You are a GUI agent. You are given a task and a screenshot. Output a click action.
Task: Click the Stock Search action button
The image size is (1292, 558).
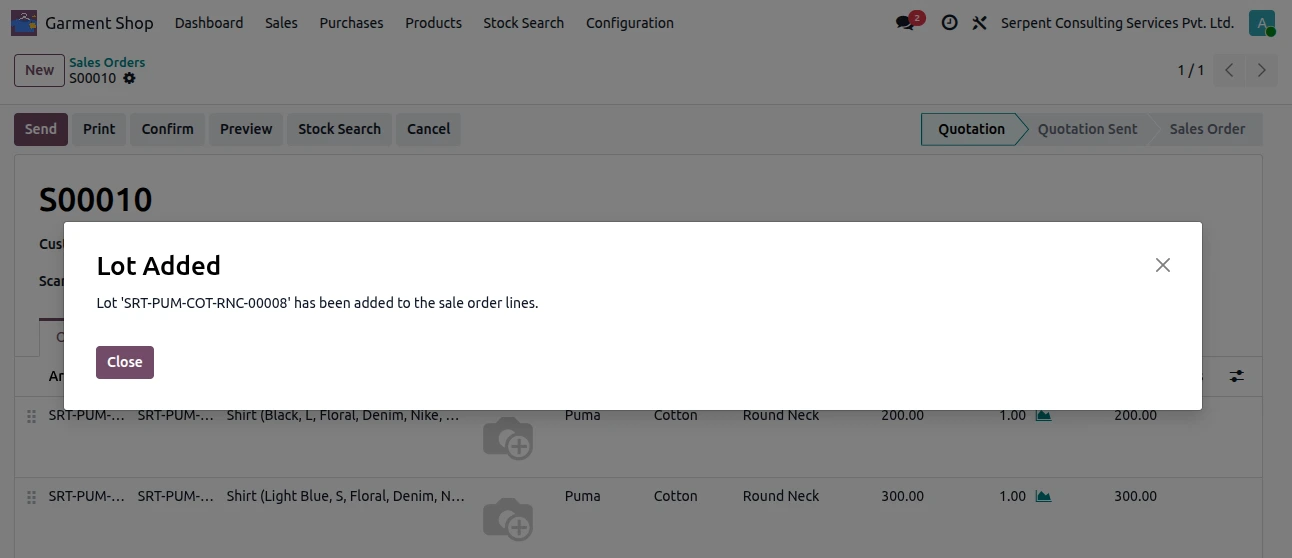point(339,129)
